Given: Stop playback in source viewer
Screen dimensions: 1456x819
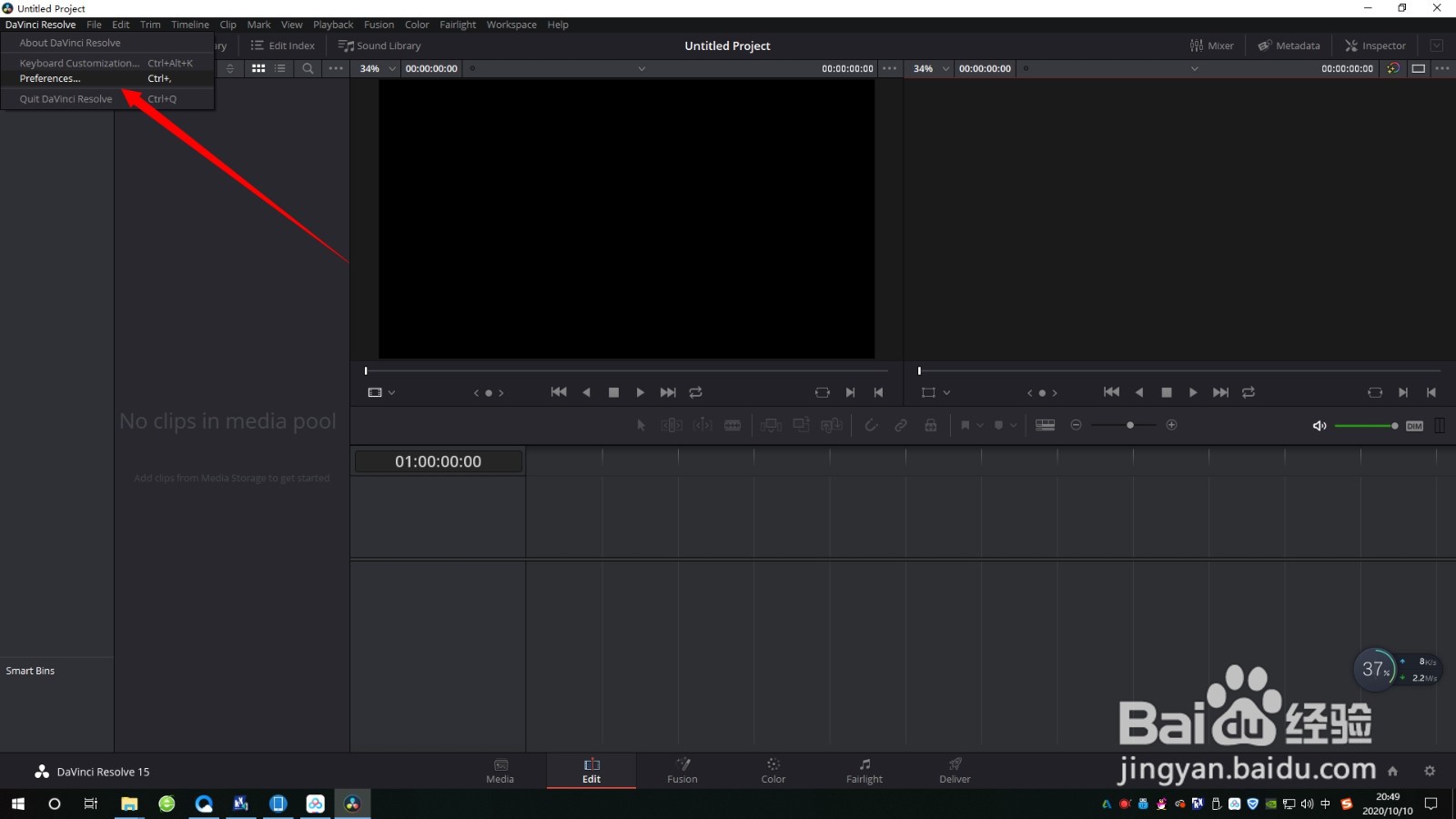Looking at the screenshot, I should 613,392.
